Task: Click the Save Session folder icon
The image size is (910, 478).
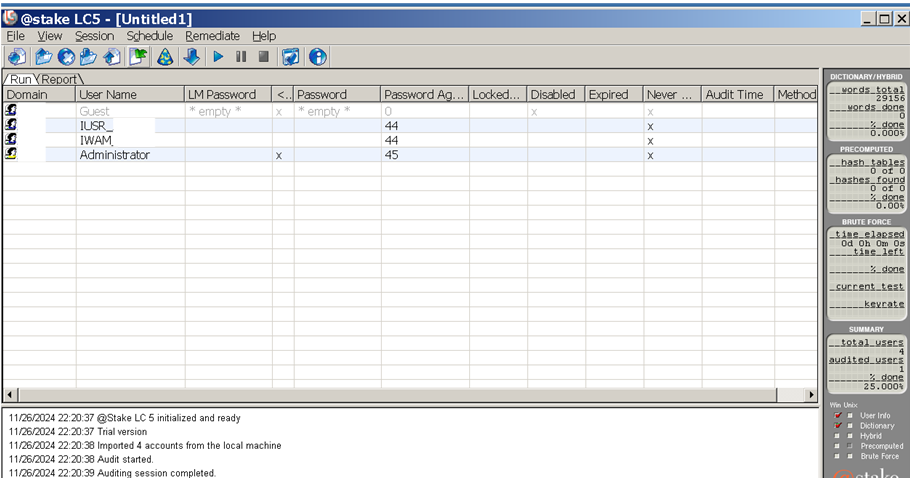Action: click(88, 57)
